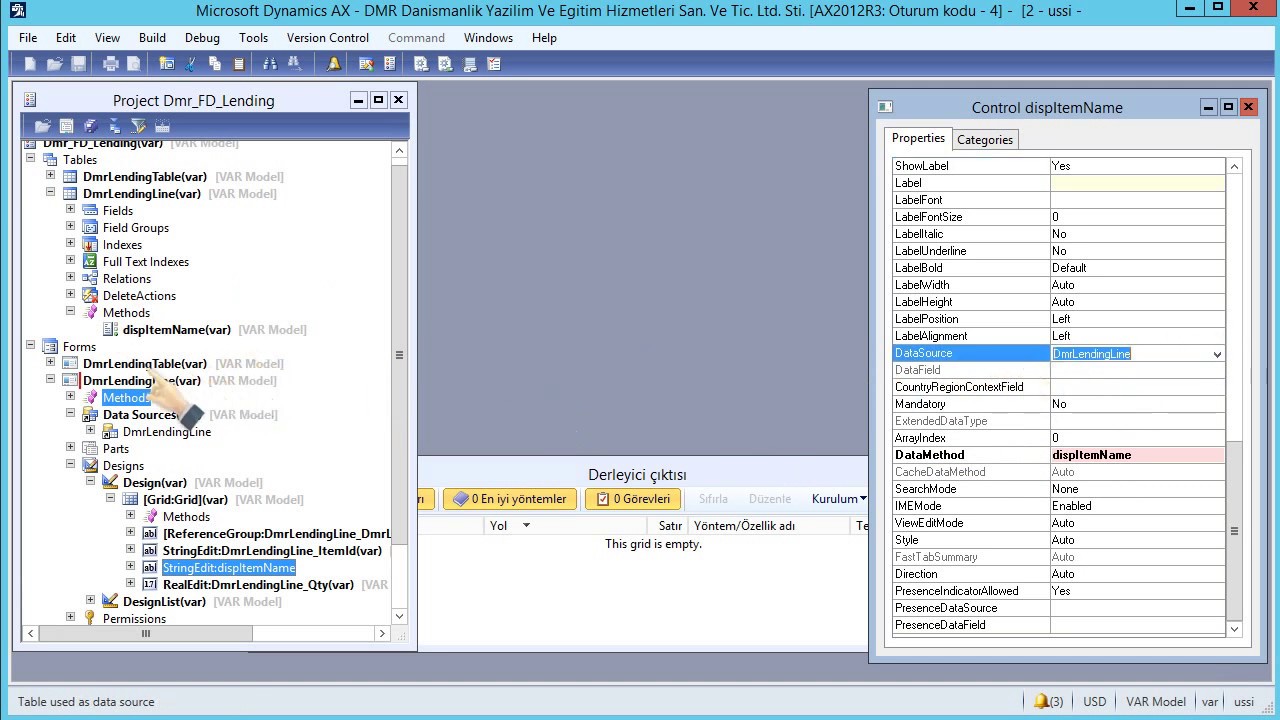1280x720 pixels.
Task: Click the Paste clipboard toolbar icon
Action: 238,64
